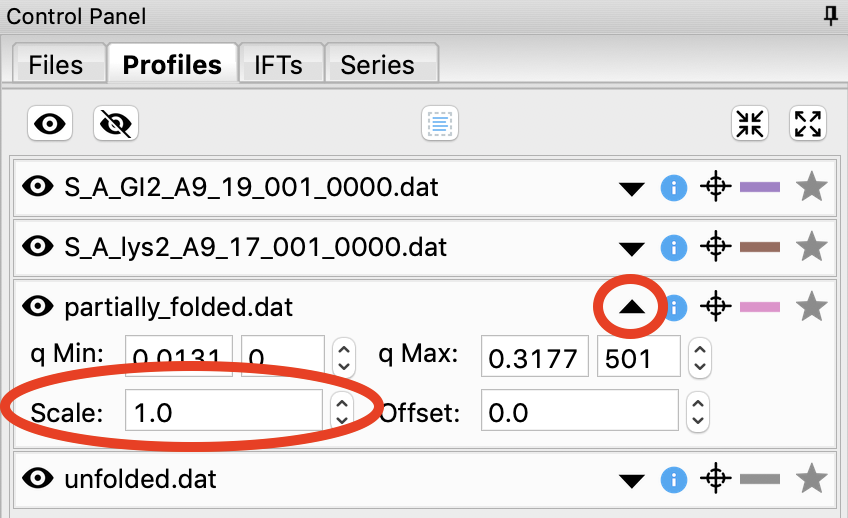Collapse all profile items button

pos(750,124)
